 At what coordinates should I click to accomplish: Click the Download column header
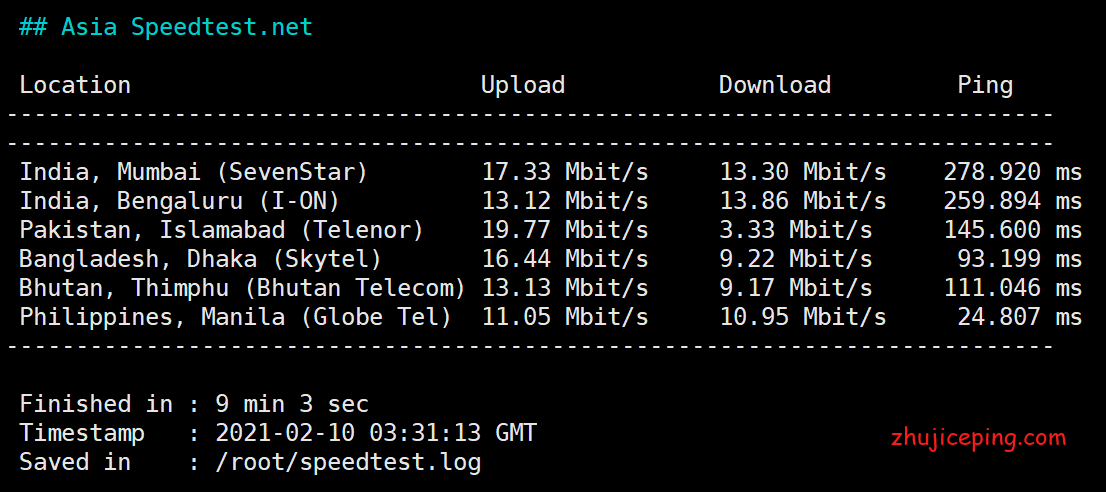[774, 85]
